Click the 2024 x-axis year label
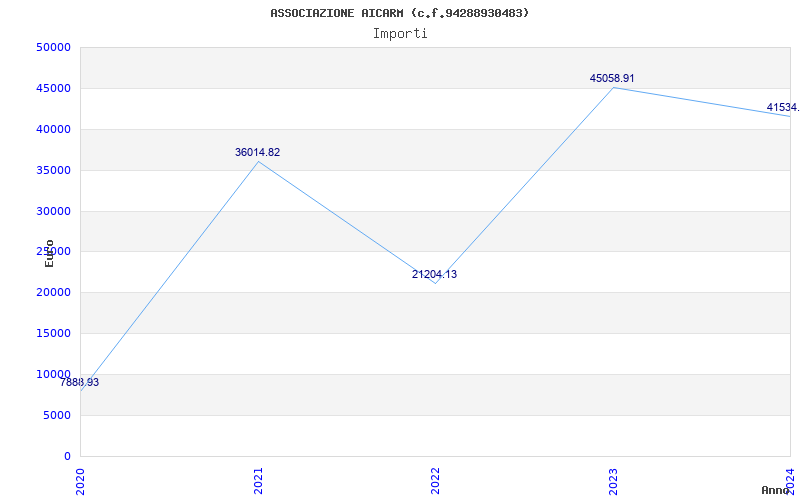 coord(790,481)
